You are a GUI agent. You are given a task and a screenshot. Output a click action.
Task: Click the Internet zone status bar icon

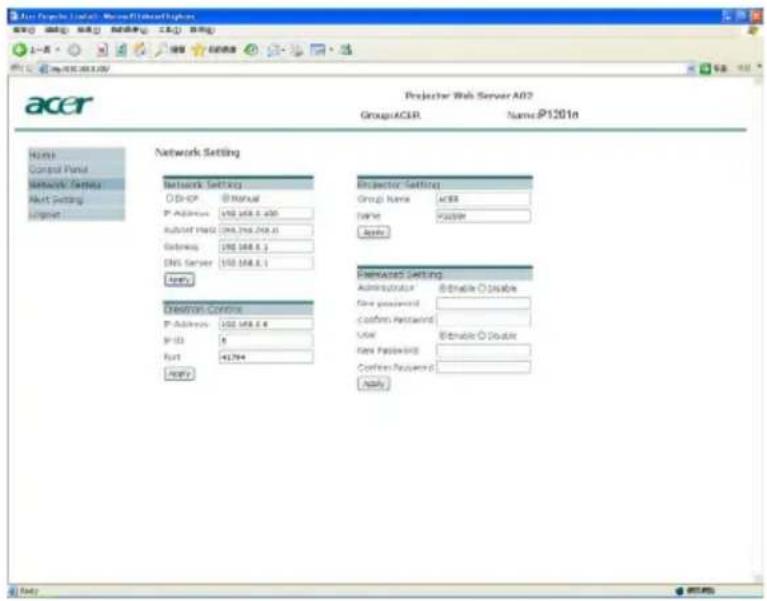pos(679,591)
